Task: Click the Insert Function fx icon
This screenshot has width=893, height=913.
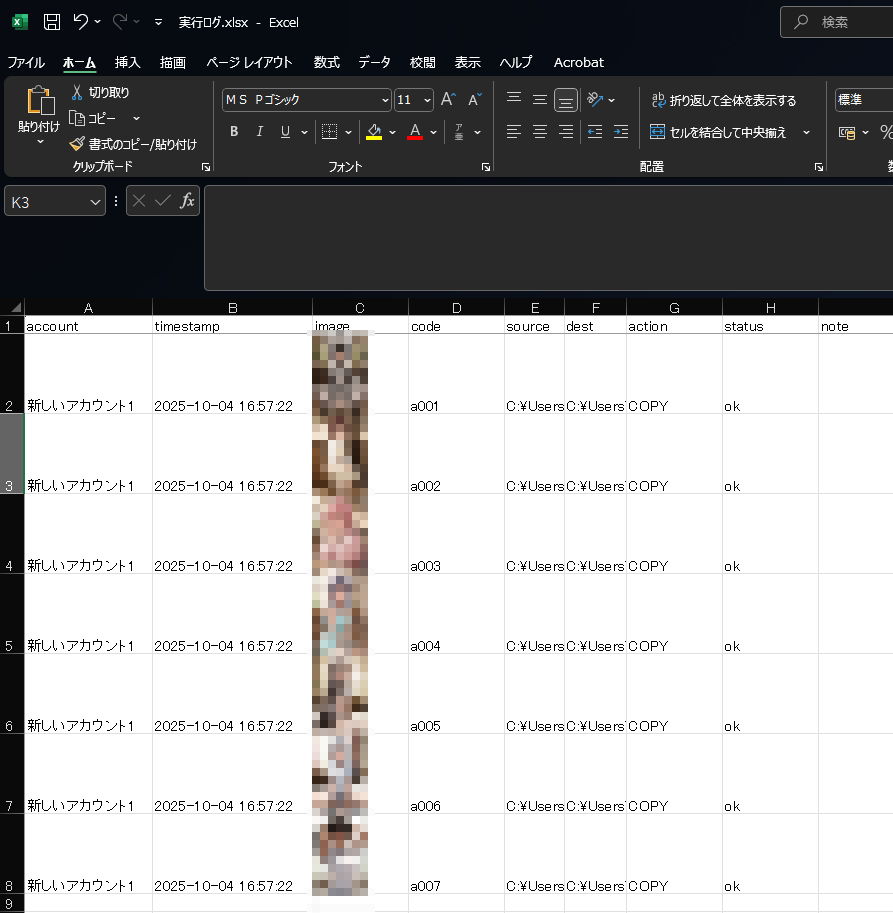Action: (187, 201)
